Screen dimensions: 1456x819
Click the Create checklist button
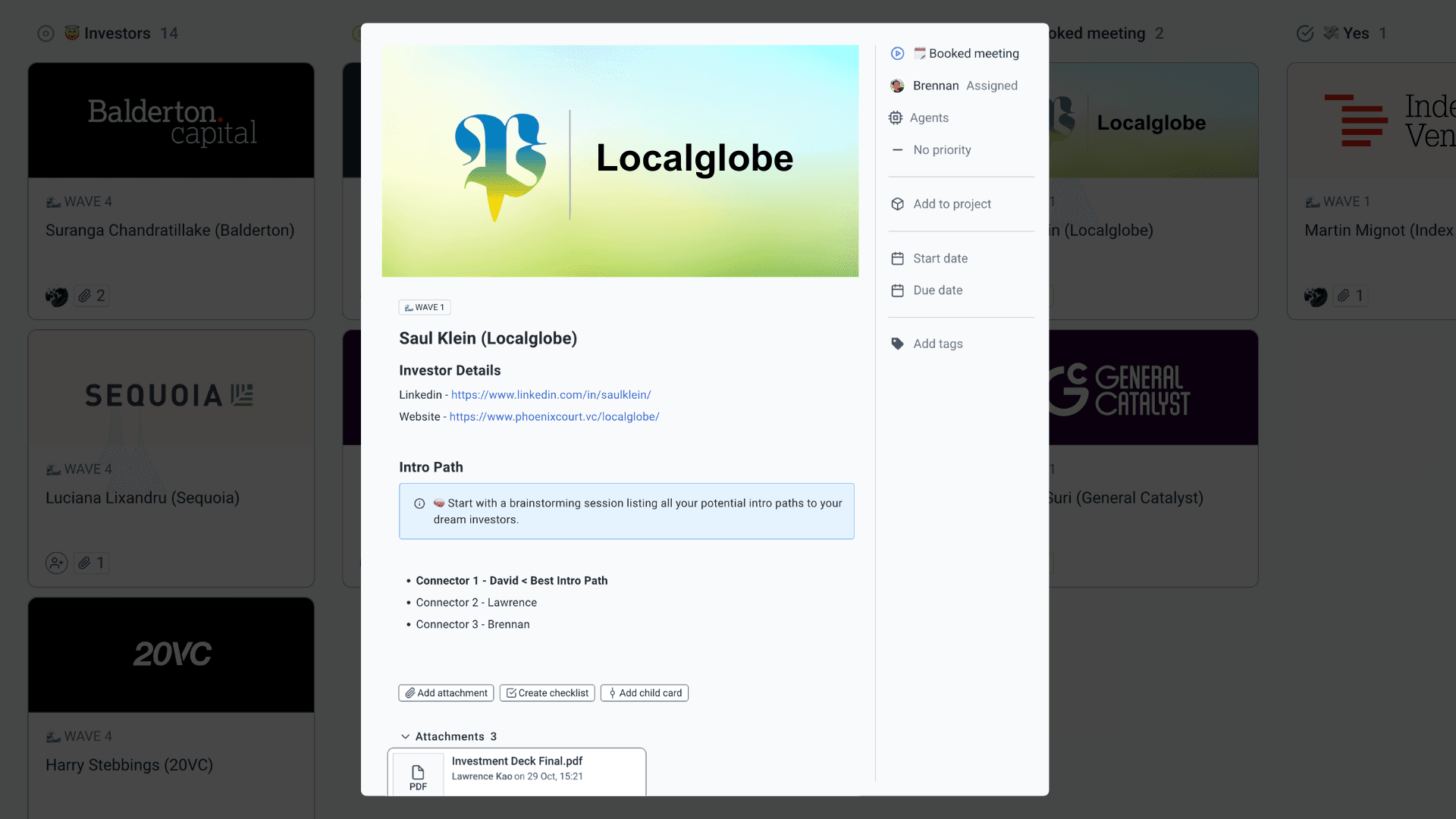(x=547, y=693)
